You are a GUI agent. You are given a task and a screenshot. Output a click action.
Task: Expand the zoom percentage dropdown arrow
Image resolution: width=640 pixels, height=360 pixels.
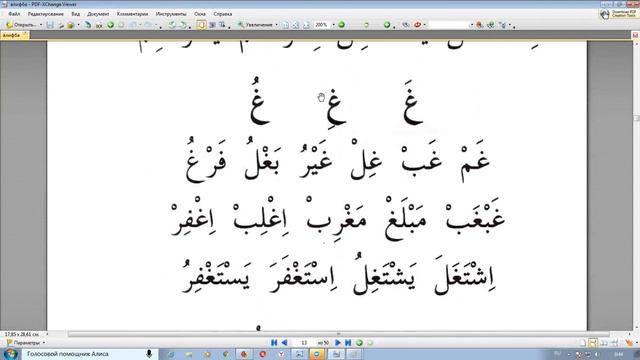333,25
